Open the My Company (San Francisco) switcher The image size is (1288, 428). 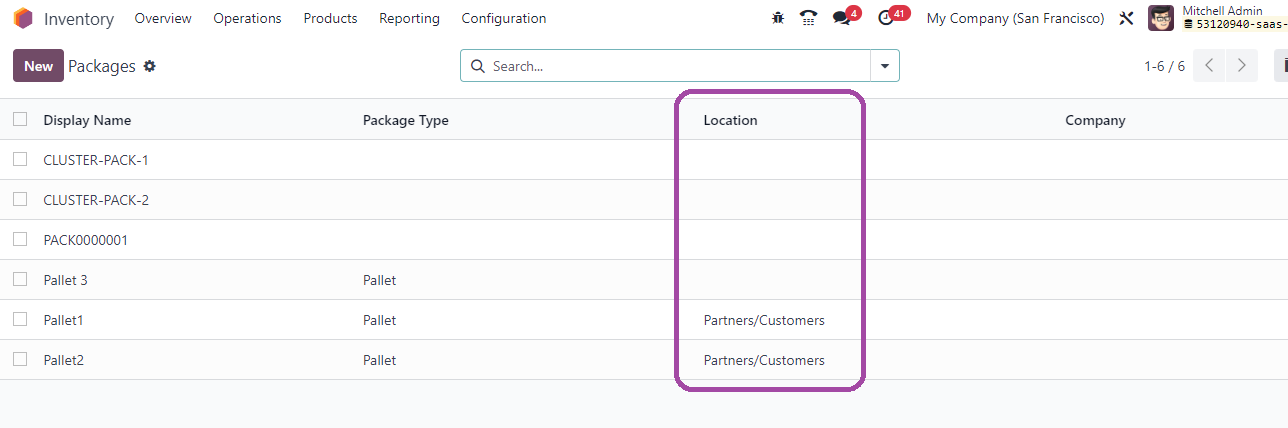[1015, 18]
